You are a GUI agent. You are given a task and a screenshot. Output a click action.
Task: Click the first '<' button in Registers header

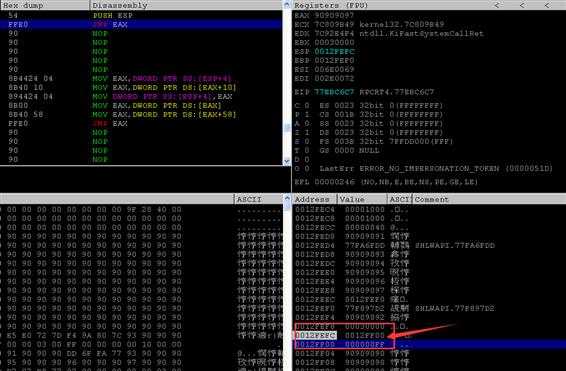497,5
